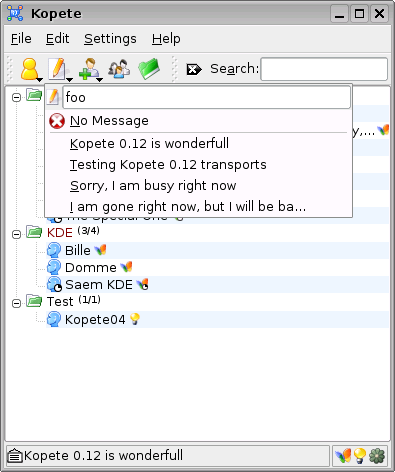Click the MSN butterfly account icon in status bar
Image resolution: width=395 pixels, height=472 pixels.
pos(343,456)
